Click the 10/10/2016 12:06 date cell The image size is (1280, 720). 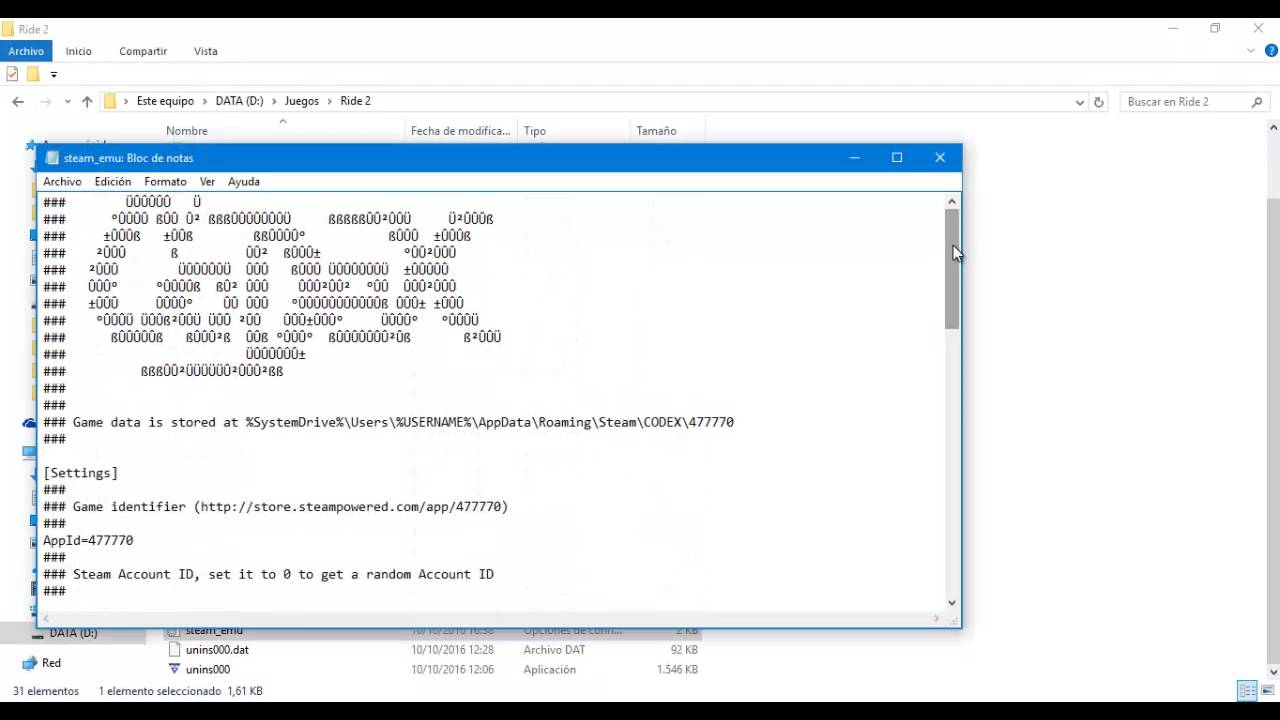click(x=452, y=669)
